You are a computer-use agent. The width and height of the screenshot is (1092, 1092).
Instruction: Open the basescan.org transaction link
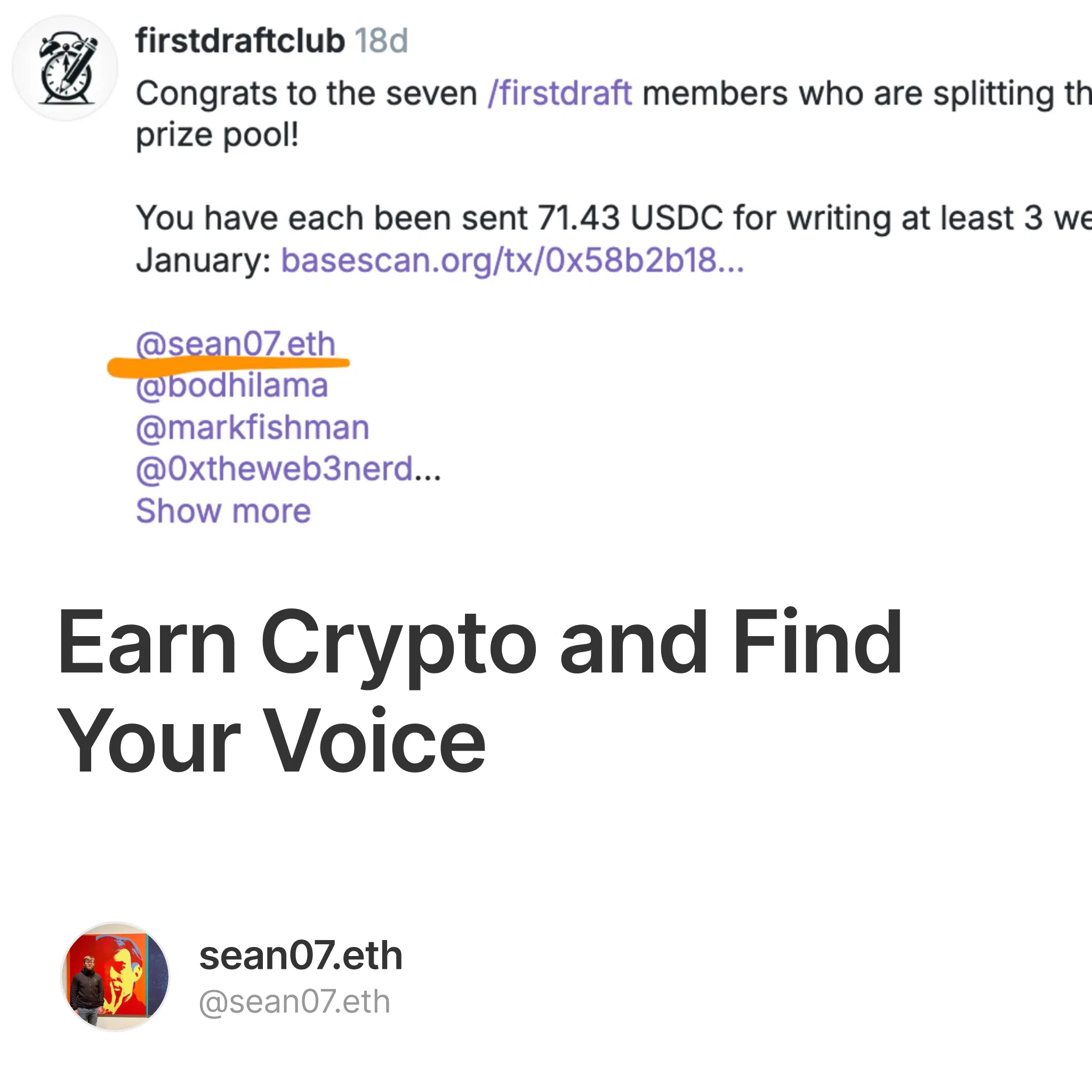point(512,260)
